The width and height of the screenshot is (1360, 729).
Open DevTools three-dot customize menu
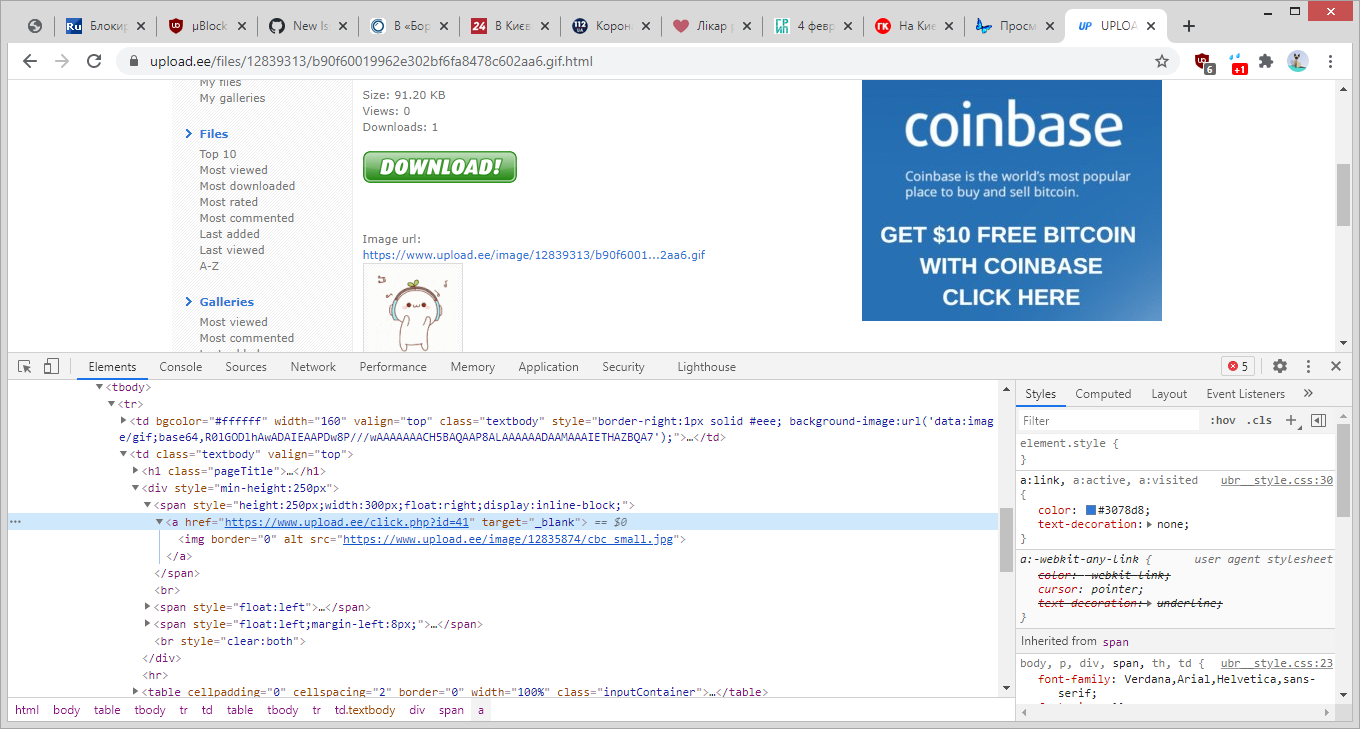pyautogui.click(x=1309, y=367)
